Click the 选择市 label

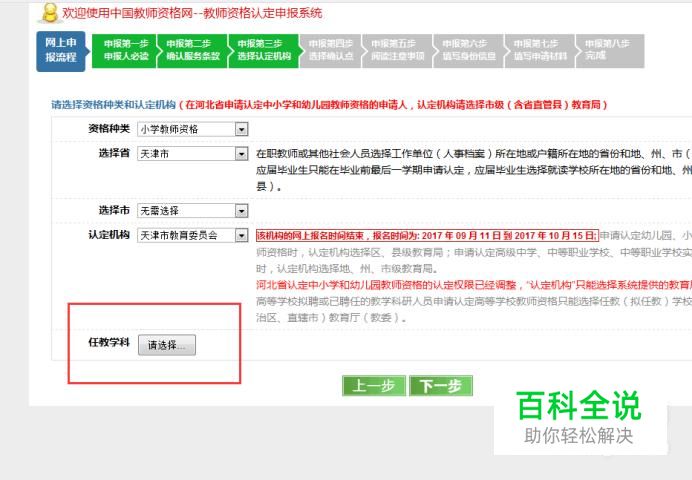pos(114,210)
